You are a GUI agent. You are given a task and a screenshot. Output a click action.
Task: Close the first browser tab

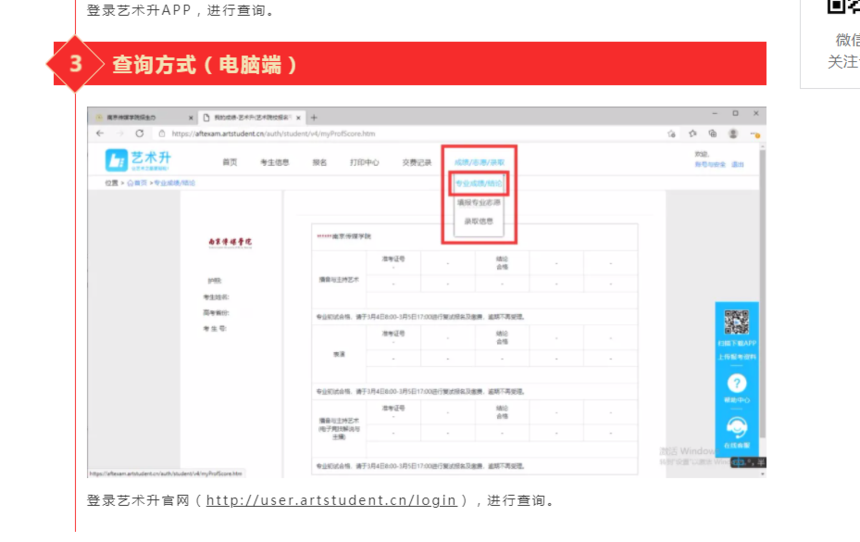(190, 117)
